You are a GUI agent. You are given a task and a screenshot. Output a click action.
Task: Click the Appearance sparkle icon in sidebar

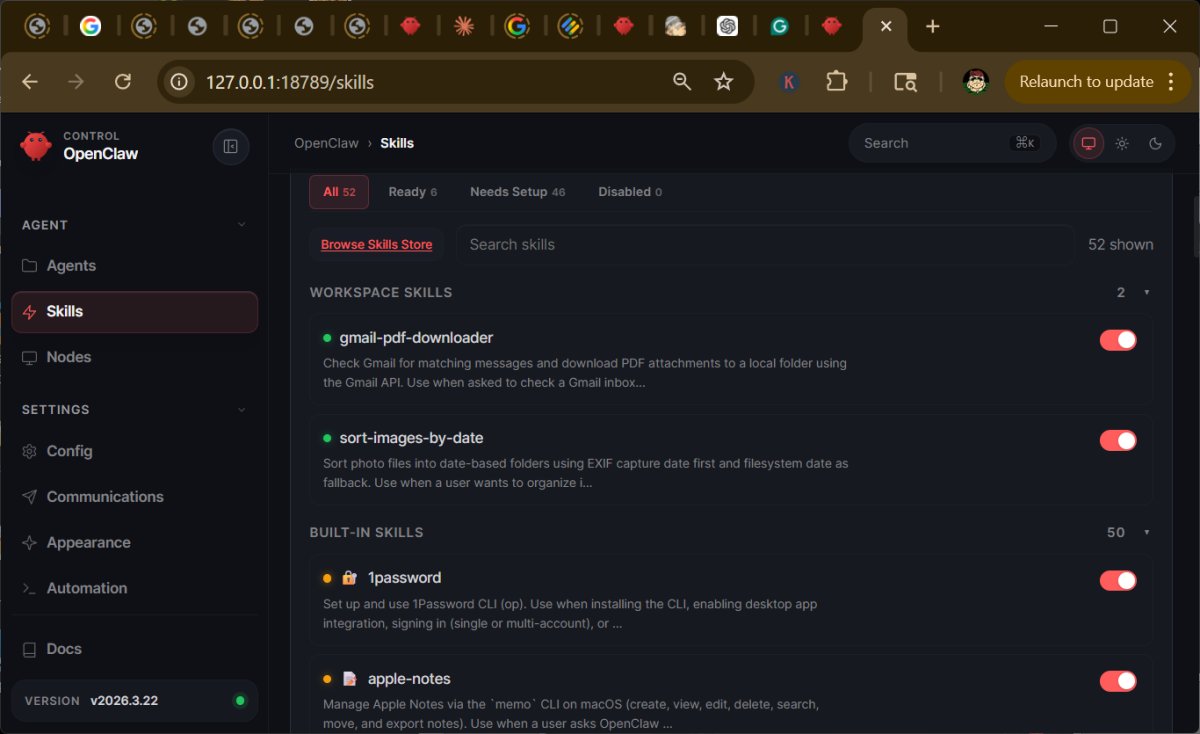[x=30, y=543]
